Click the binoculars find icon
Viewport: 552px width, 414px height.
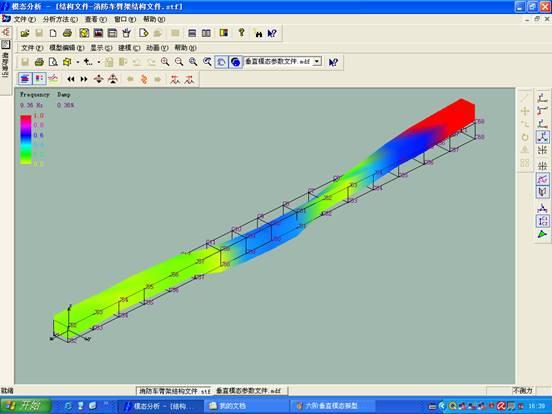point(259,34)
